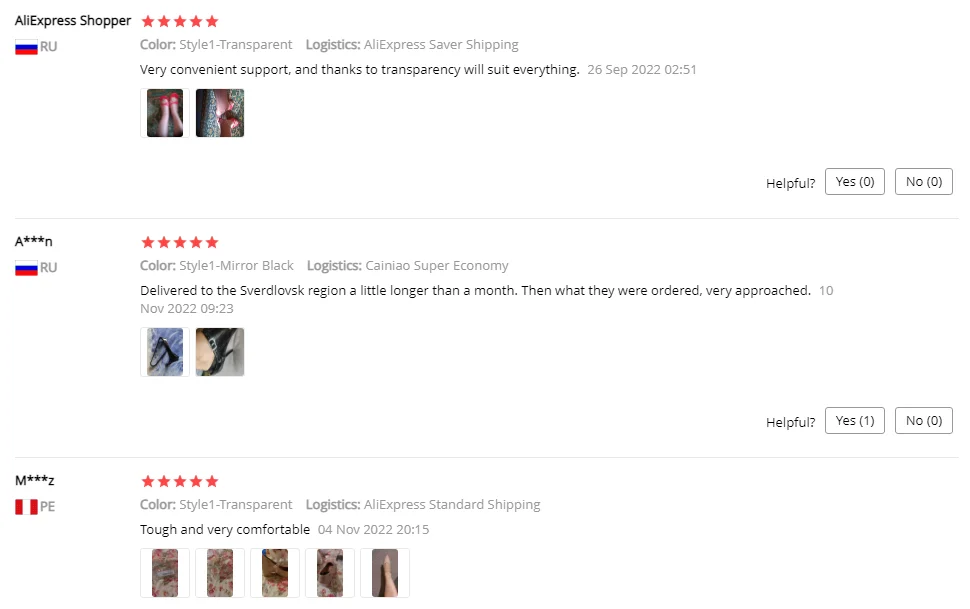View second photo in A***n's review
This screenshot has height=609, width=970.
click(x=220, y=352)
